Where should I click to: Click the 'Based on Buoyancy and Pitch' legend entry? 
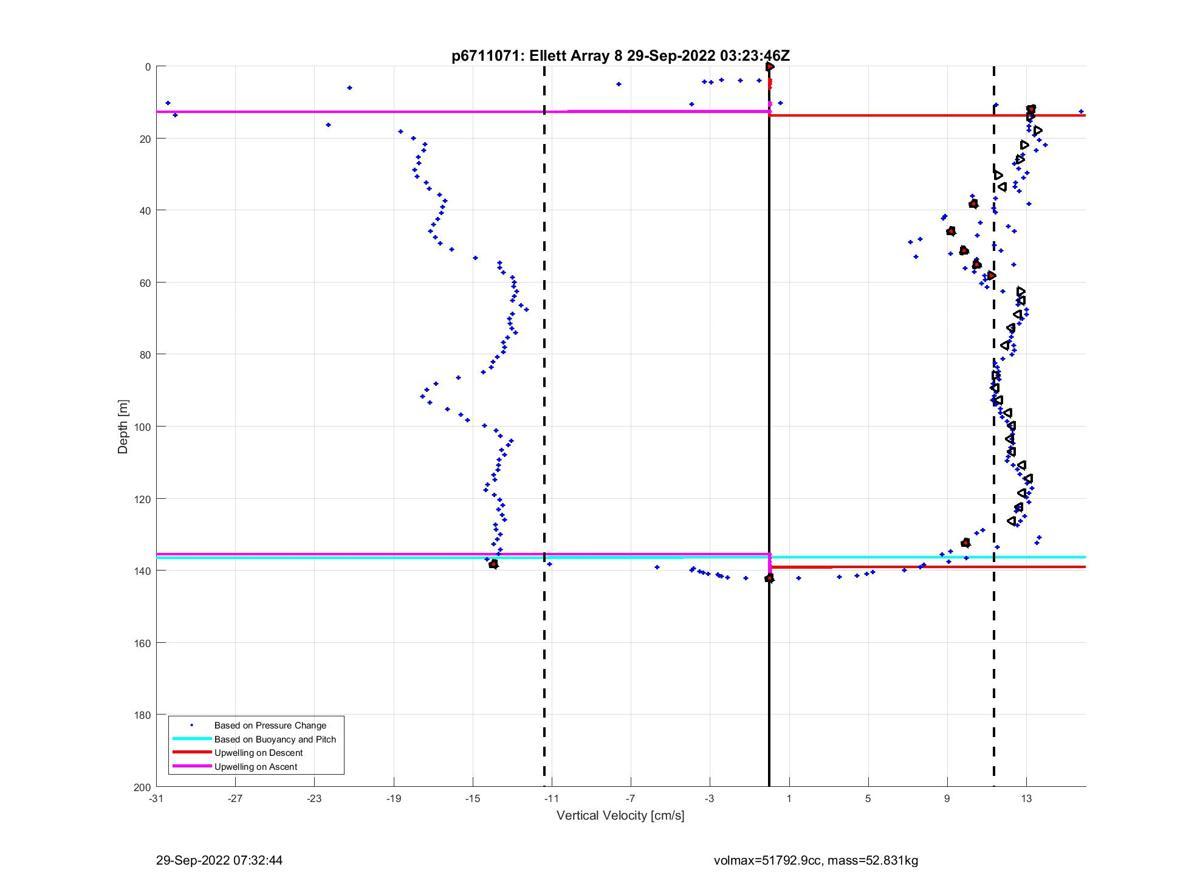275,739
